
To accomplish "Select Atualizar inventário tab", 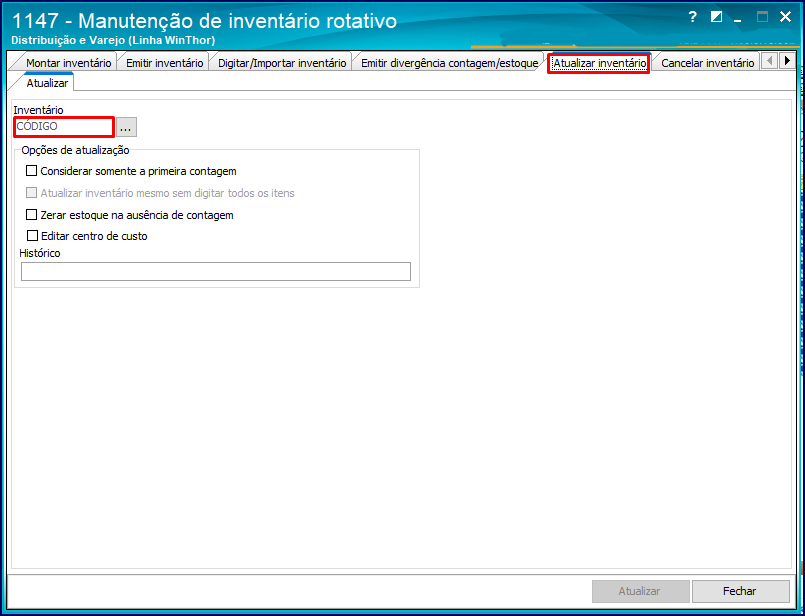I will [599, 63].
